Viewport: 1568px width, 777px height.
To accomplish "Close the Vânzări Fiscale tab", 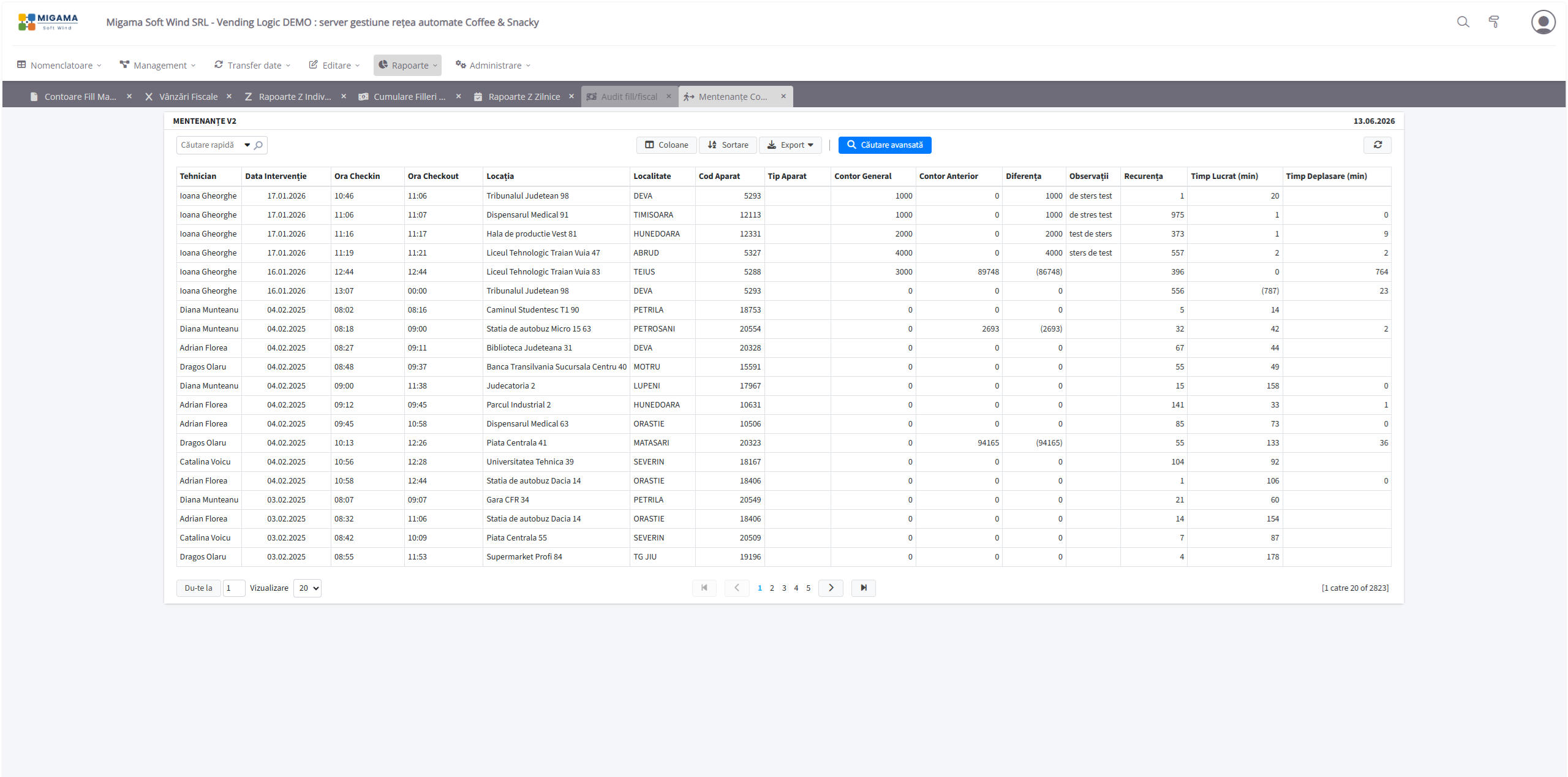I will (229, 96).
